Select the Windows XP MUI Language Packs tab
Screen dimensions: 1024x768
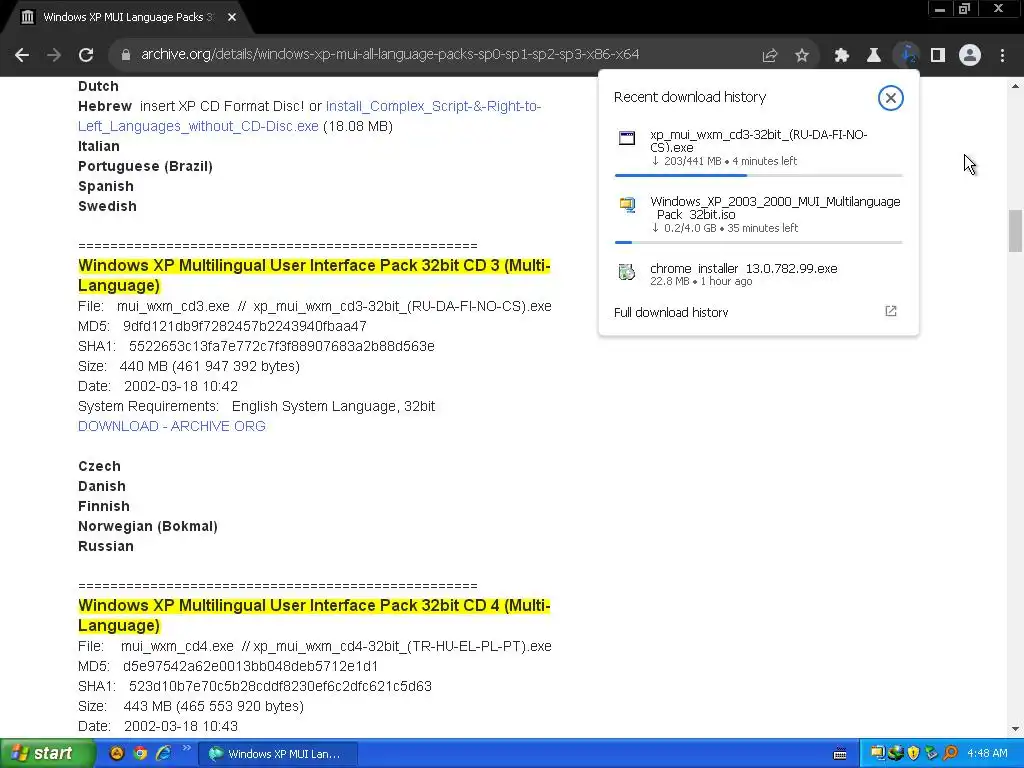127,17
